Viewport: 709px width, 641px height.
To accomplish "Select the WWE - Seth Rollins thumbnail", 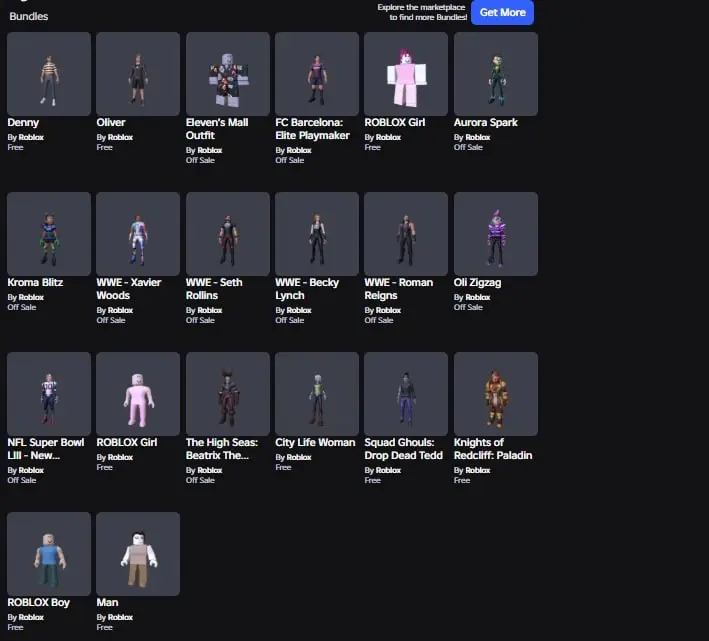I will coord(228,234).
